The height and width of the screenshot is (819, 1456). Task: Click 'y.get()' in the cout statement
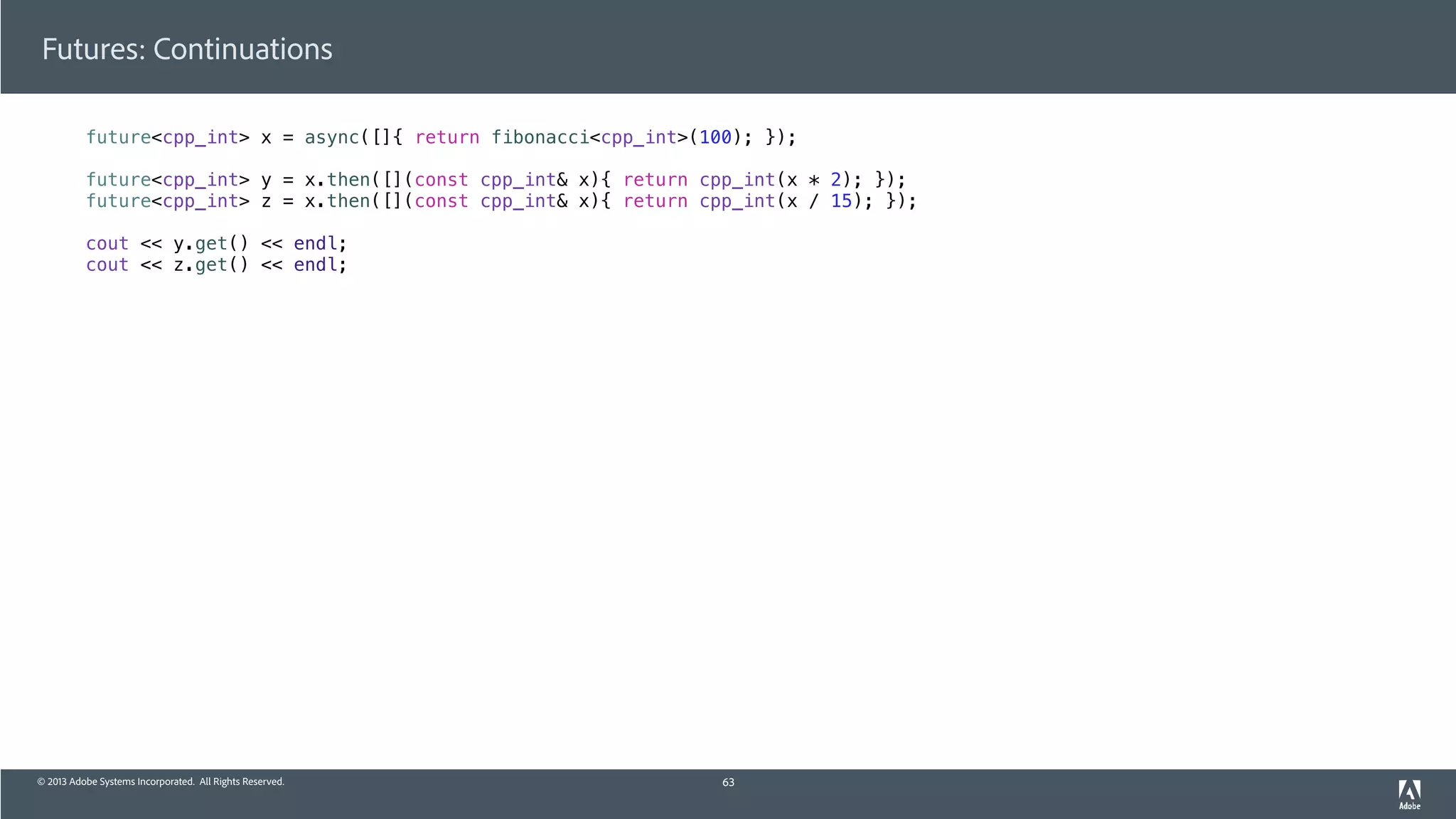(210, 244)
